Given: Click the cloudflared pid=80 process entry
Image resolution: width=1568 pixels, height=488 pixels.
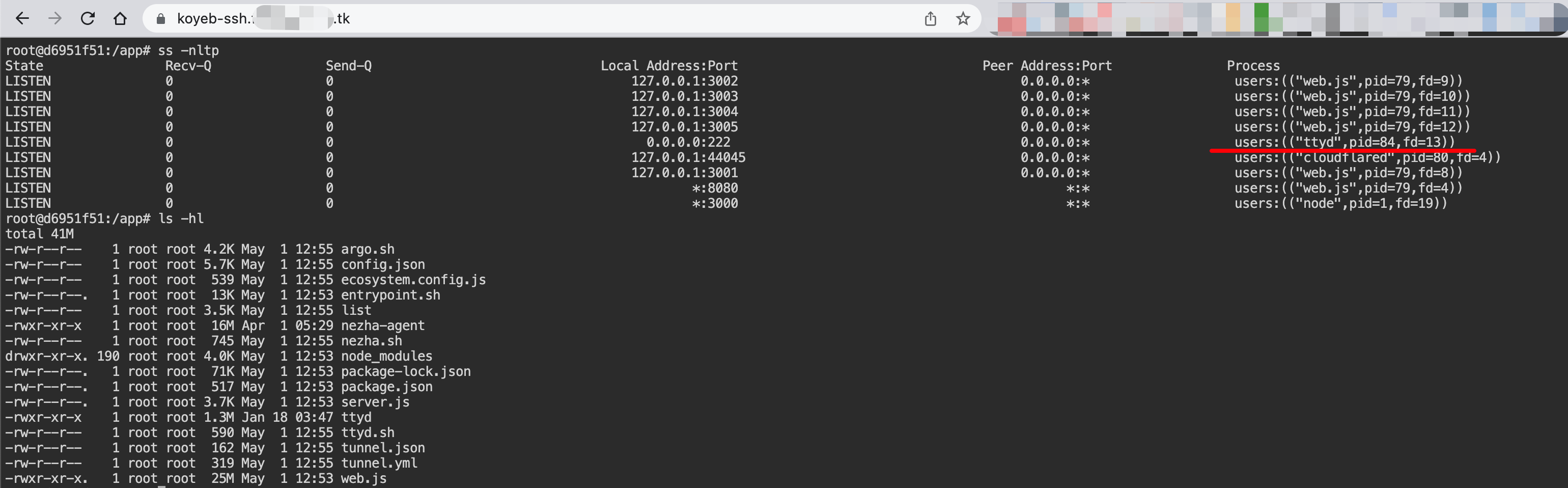Looking at the screenshot, I should coord(1367,157).
